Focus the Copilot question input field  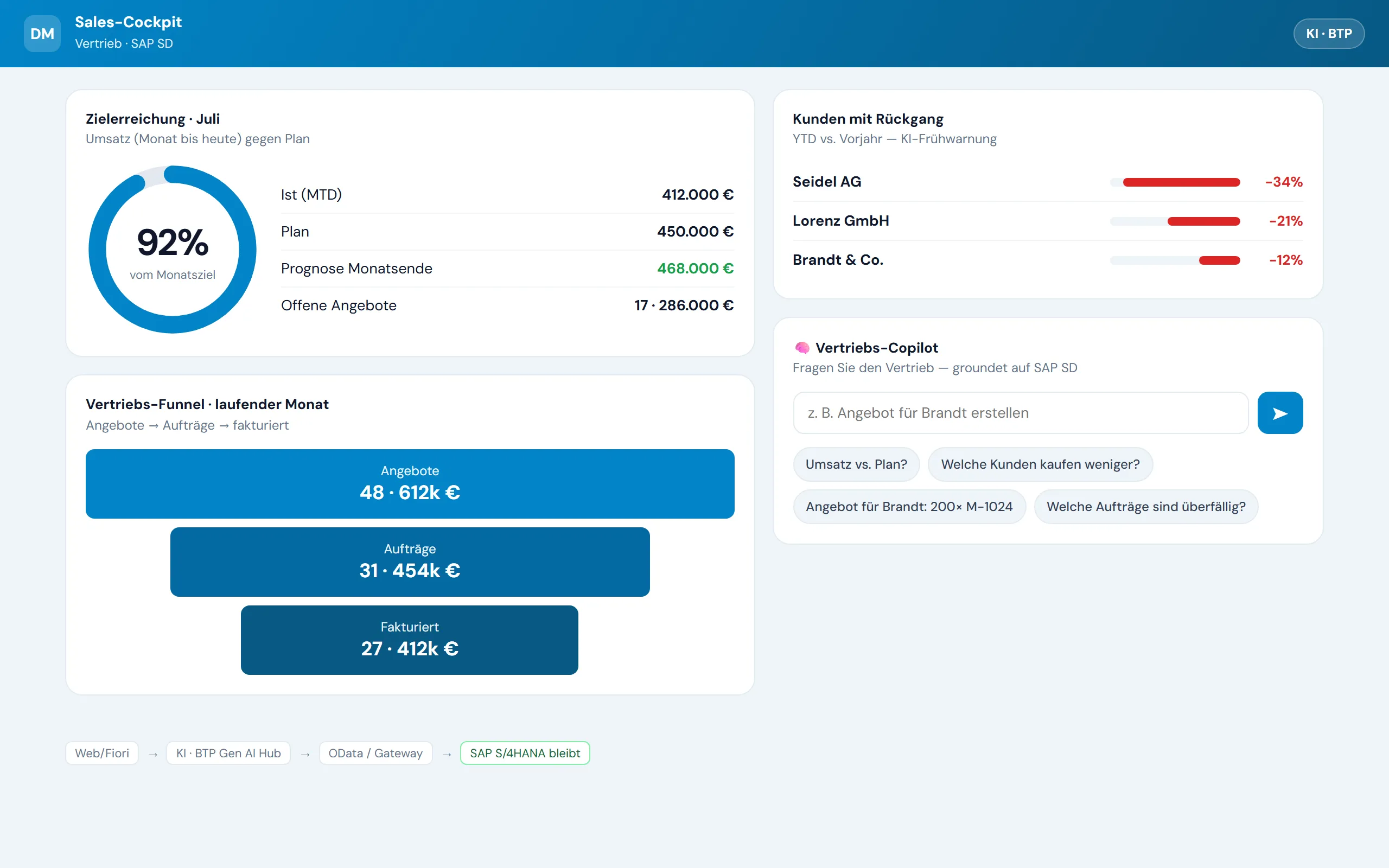coord(1021,413)
